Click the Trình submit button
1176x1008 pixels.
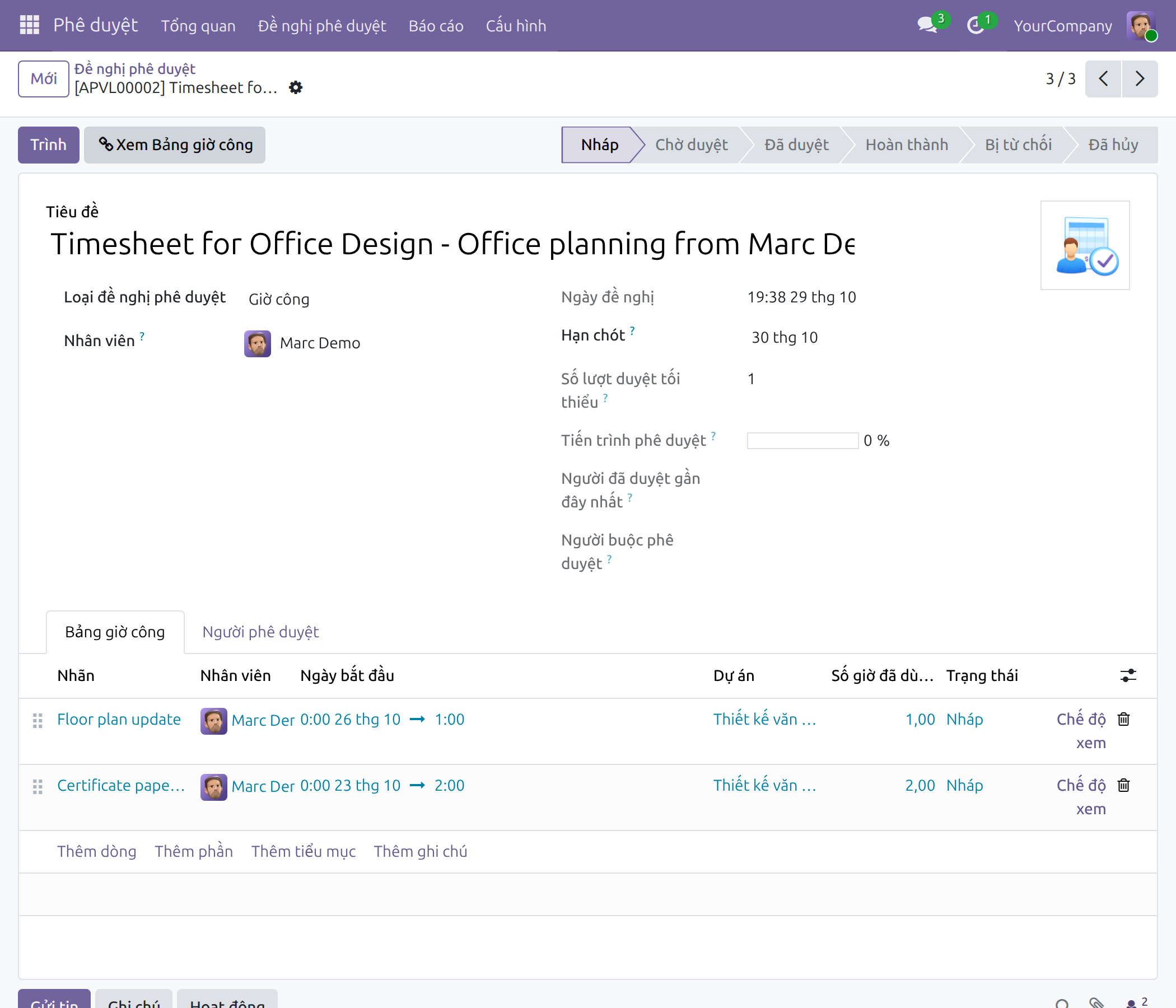49,144
